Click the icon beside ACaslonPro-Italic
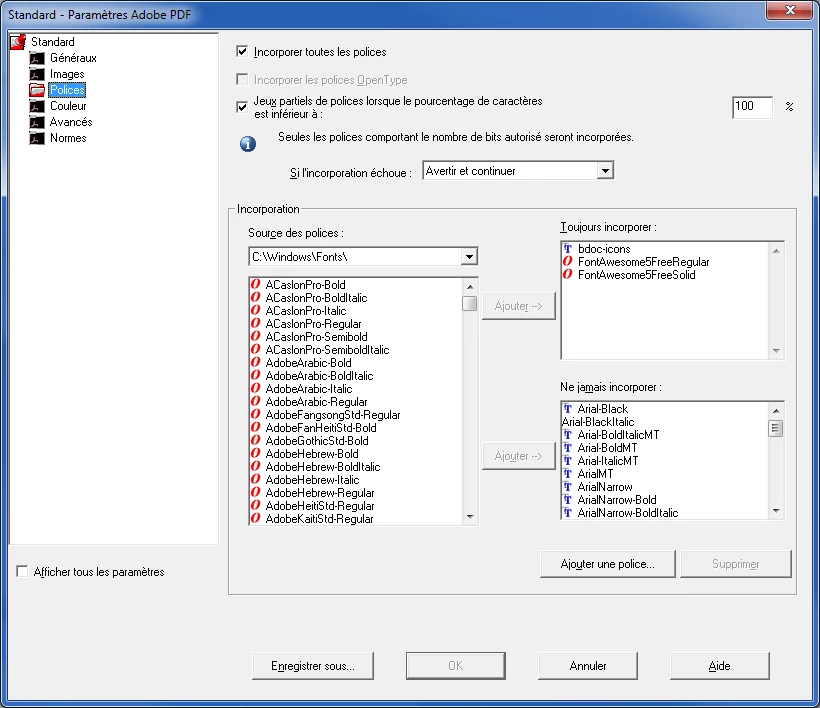Viewport: 820px width, 708px height. (255, 311)
